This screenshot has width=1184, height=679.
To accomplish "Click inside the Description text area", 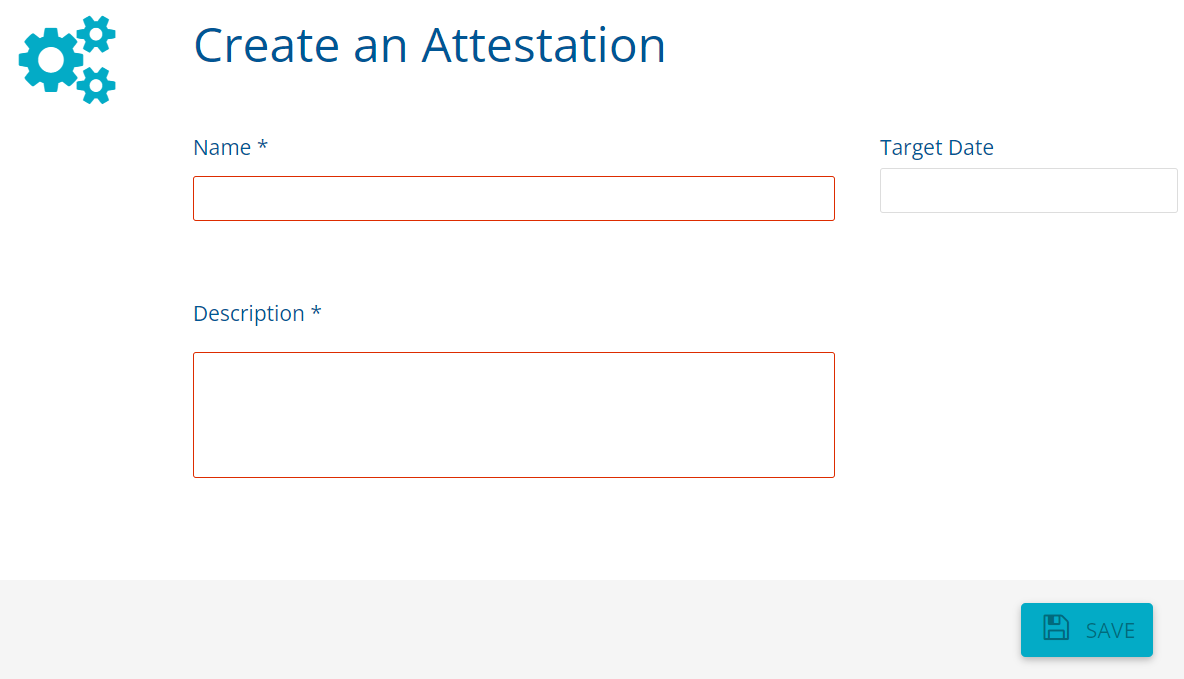I will point(513,414).
